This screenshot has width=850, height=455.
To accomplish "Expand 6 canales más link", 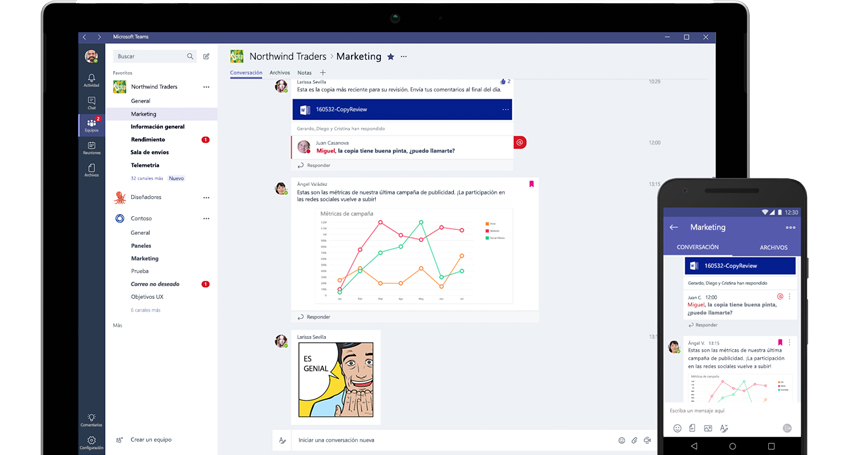I will [x=145, y=310].
